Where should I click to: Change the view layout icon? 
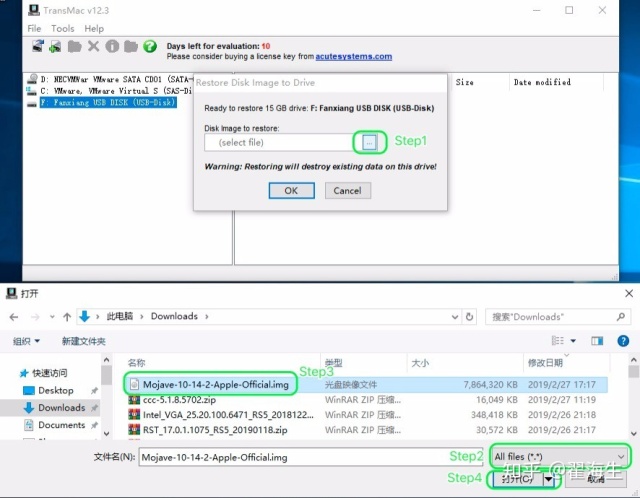pos(558,340)
